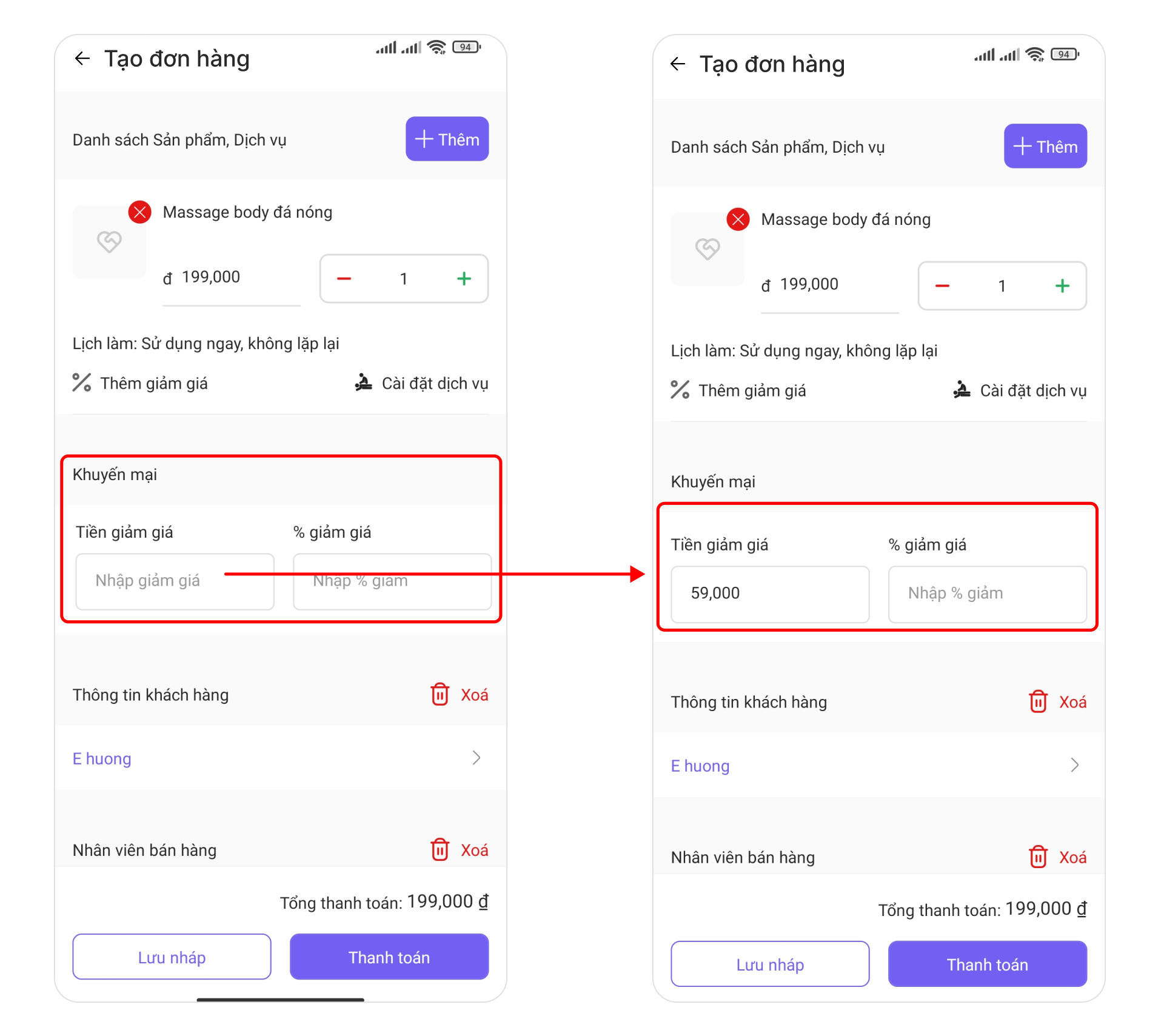Increase quantity with plus on right screen
1164x1036 pixels.
[1062, 286]
